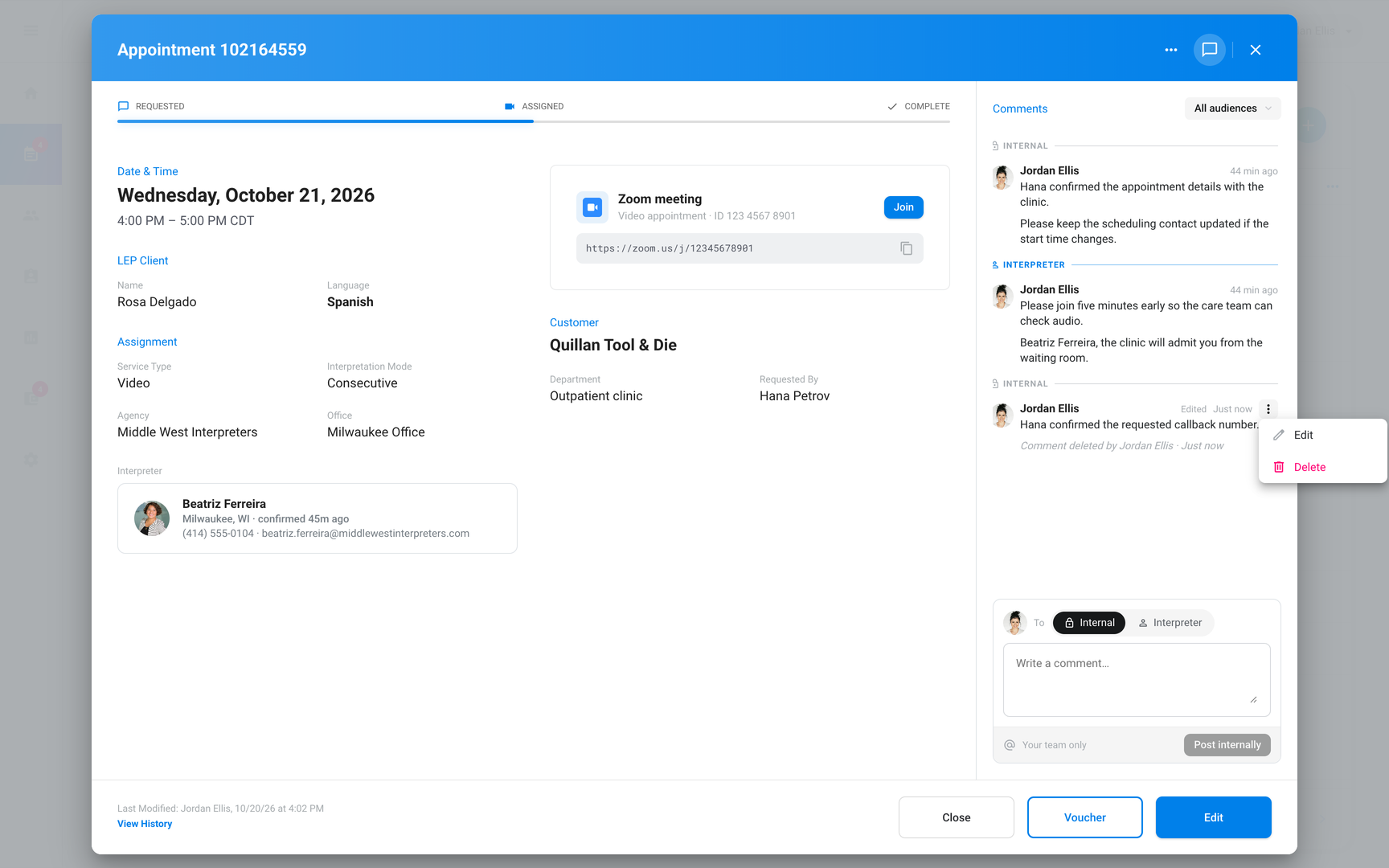Screen dimensions: 1389x868
Task: Click the composer avatar next to To
Action: tap(1015, 623)
